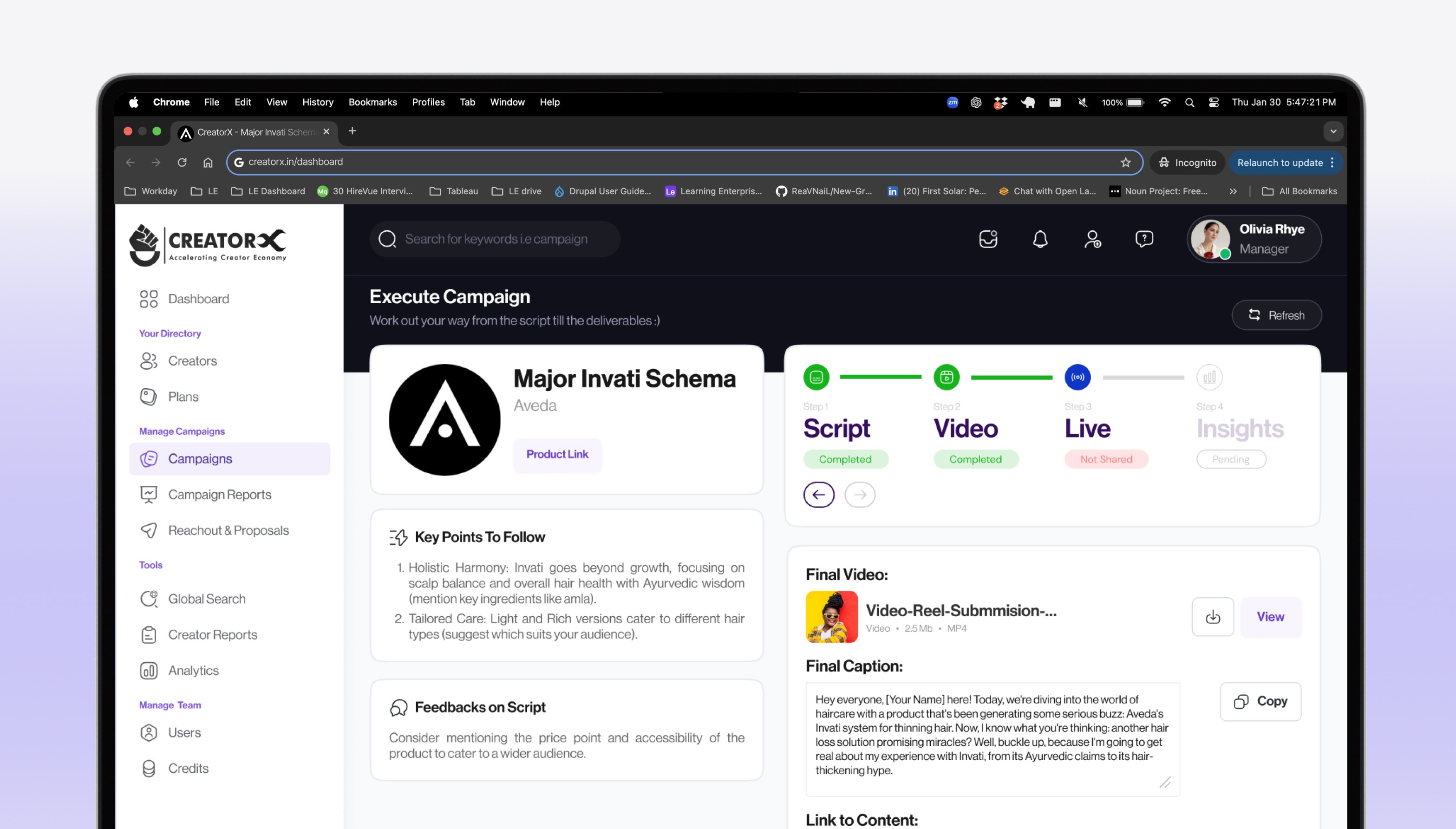The width and height of the screenshot is (1456, 829).
Task: Open the help question-mark icon
Action: 1144,239
